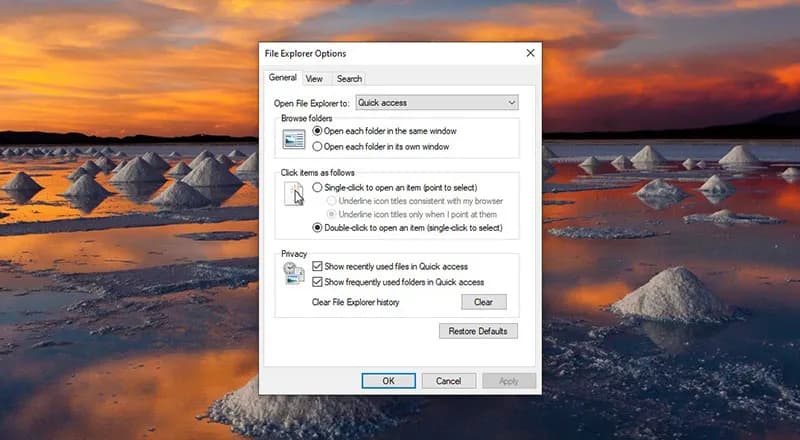The height and width of the screenshot is (440, 800).
Task: Click the Privacy section icon
Action: click(294, 275)
